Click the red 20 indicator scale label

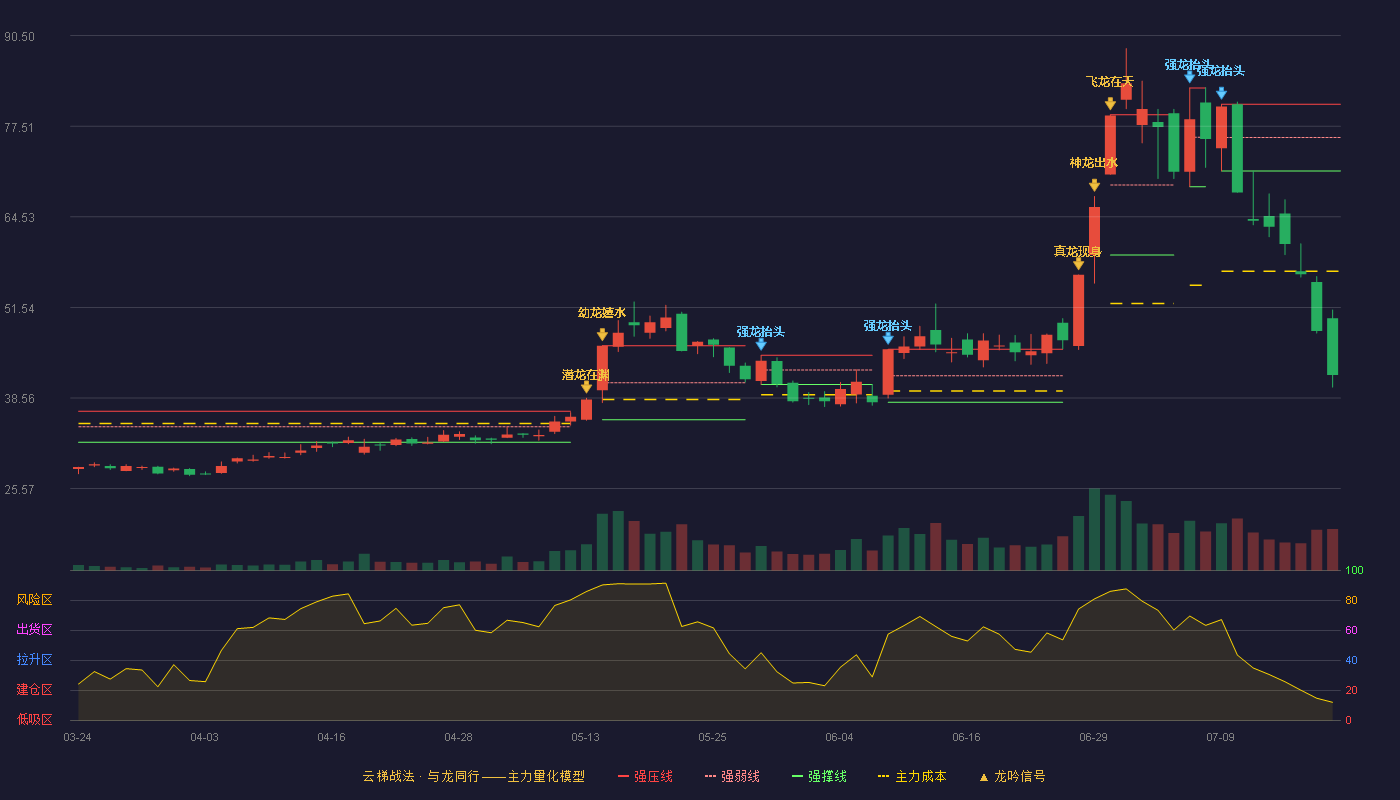pos(1351,690)
